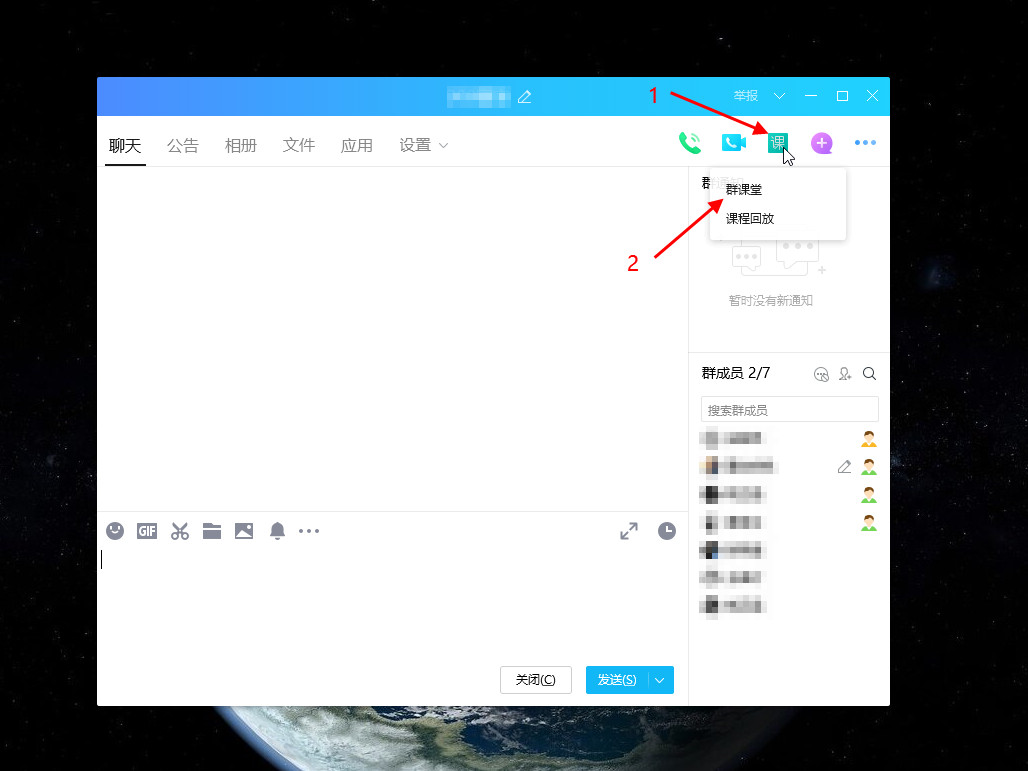The width and height of the screenshot is (1028, 771).
Task: Click the send file folder icon
Action: 212,531
